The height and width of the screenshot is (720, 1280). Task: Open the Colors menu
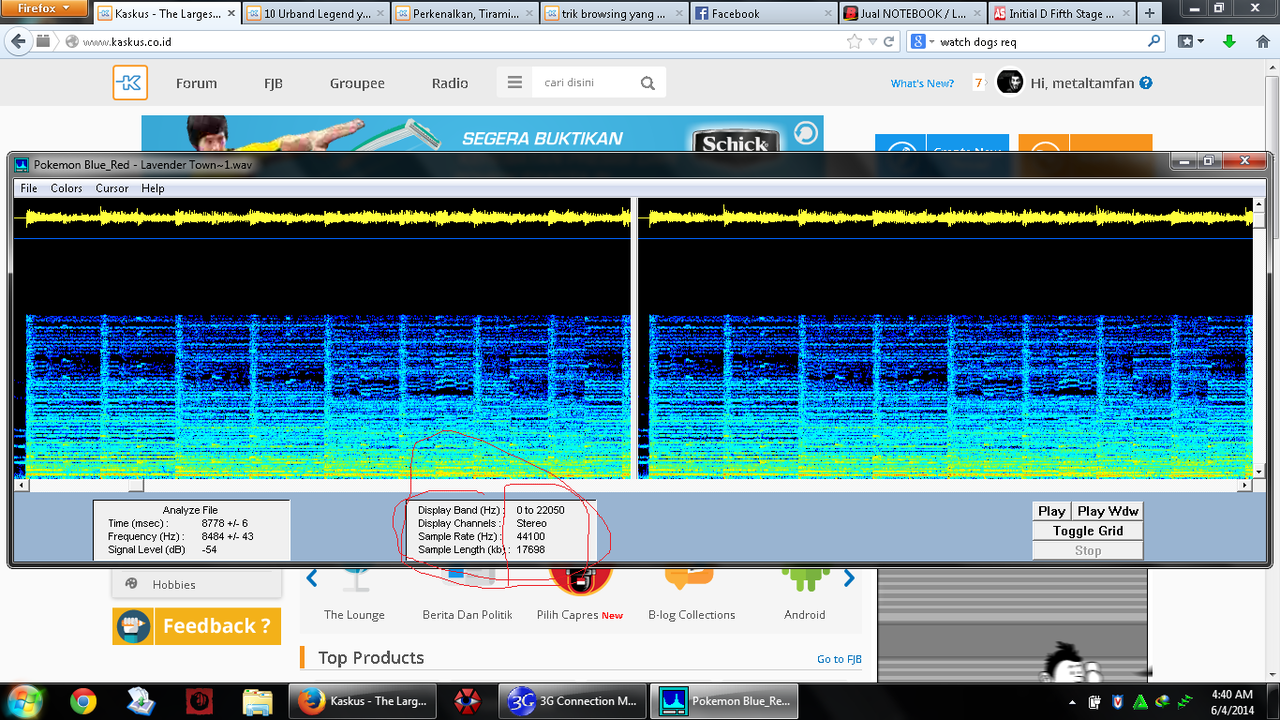(66, 188)
